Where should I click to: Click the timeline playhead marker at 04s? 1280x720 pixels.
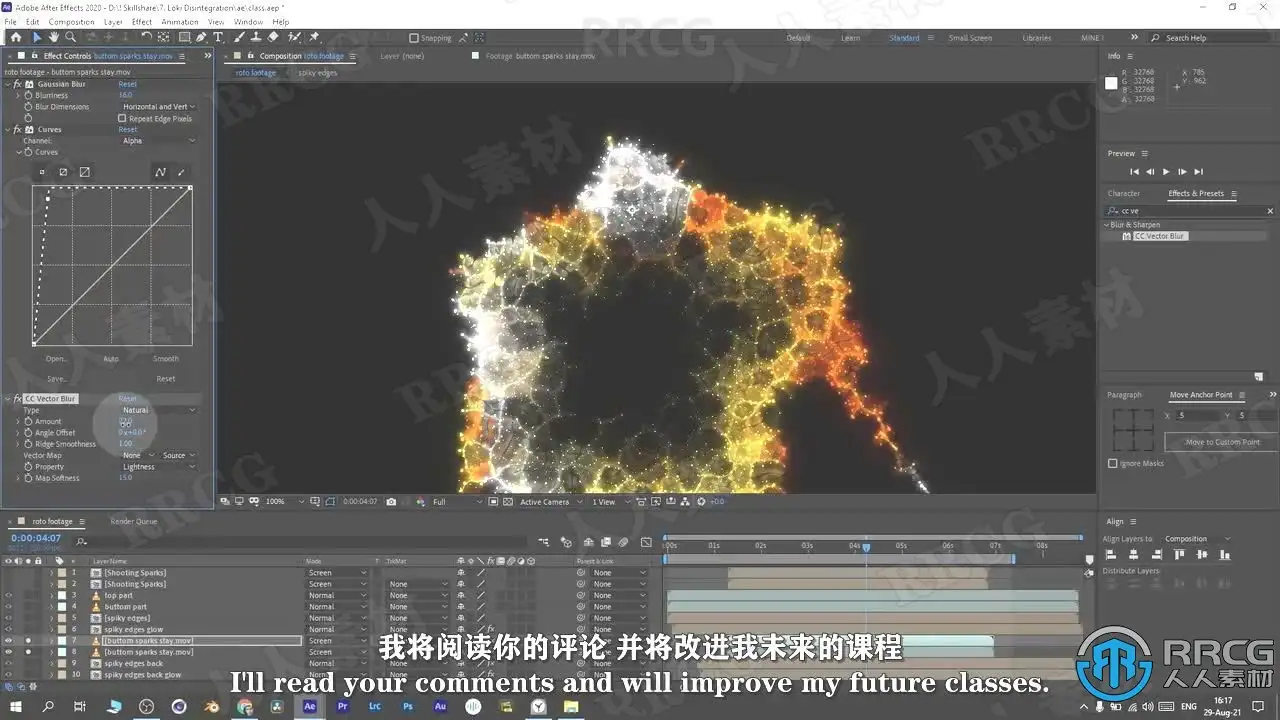866,547
